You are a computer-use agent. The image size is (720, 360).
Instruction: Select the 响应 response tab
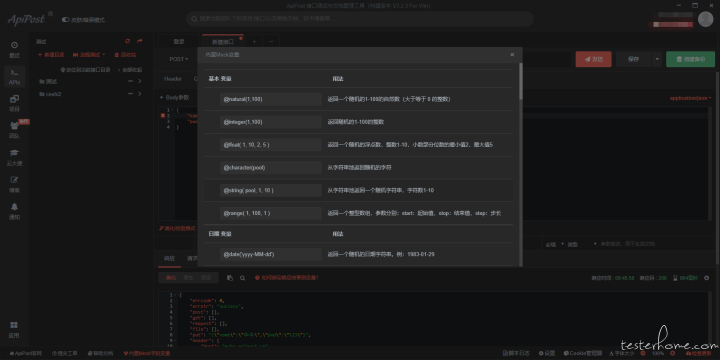tap(169, 258)
